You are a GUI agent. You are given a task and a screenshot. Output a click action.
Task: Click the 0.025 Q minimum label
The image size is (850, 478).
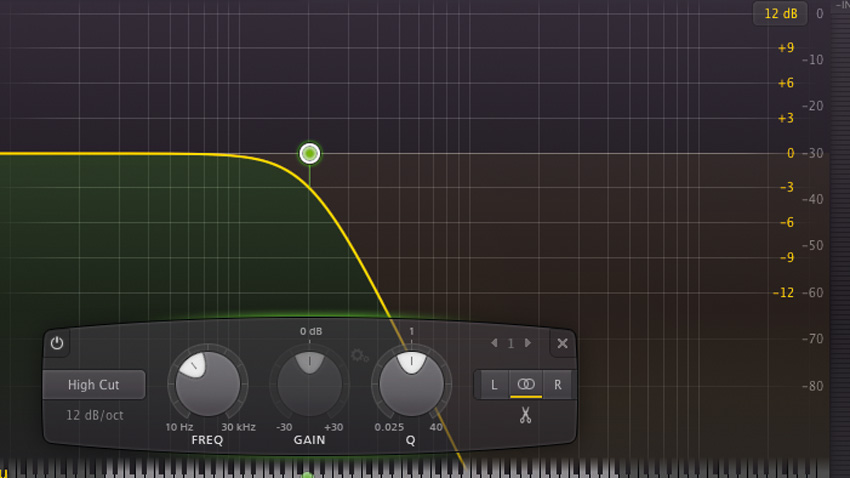389,427
